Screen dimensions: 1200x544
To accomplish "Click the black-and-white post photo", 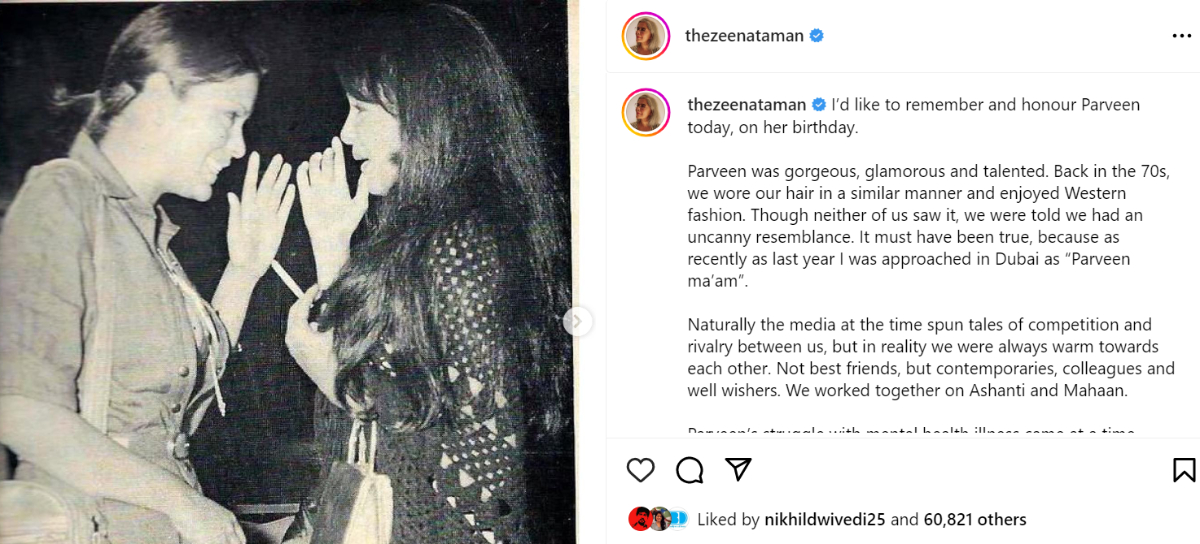I will (x=288, y=272).
